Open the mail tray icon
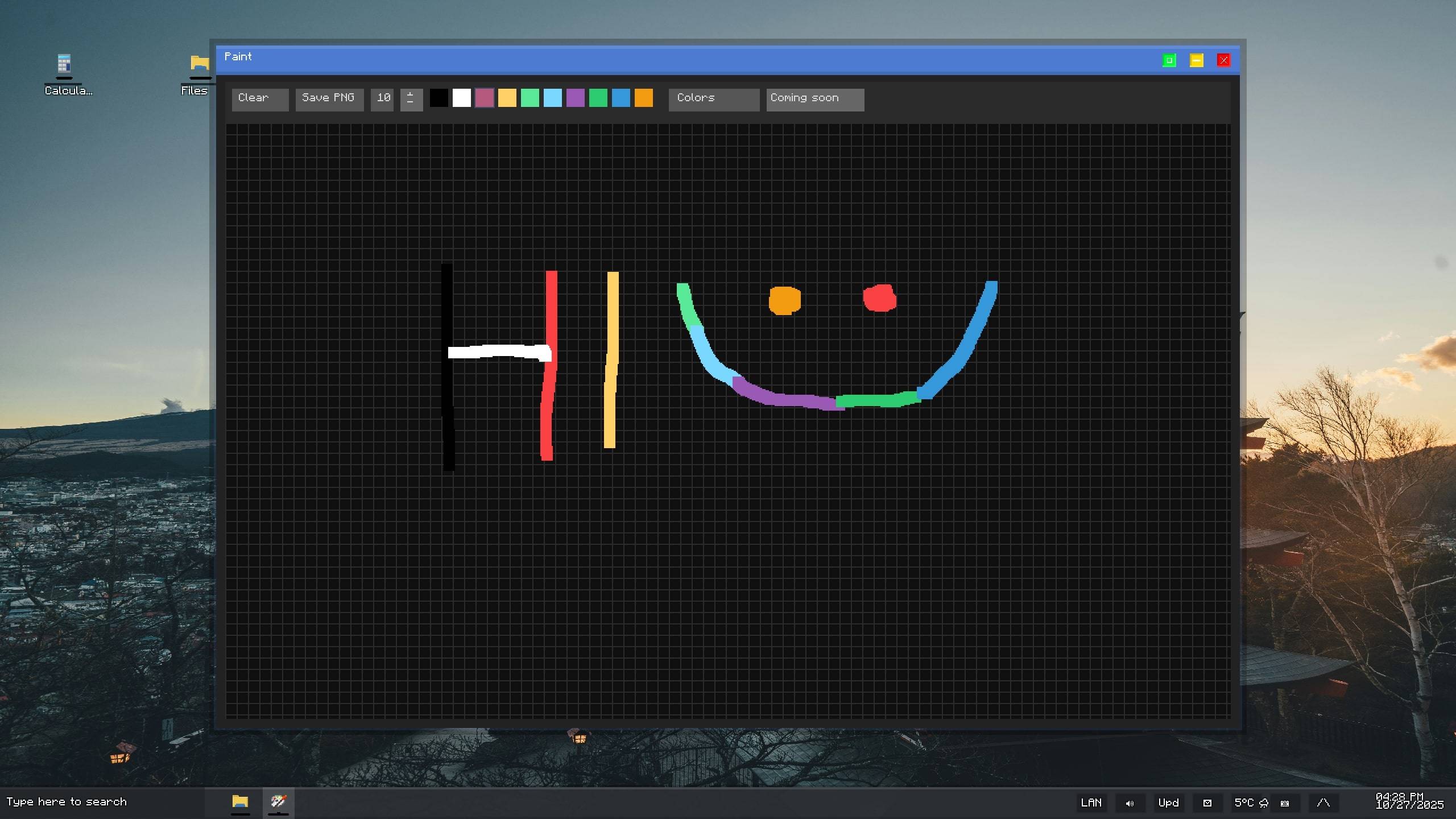Screen dimensions: 1456x819 point(1207,803)
